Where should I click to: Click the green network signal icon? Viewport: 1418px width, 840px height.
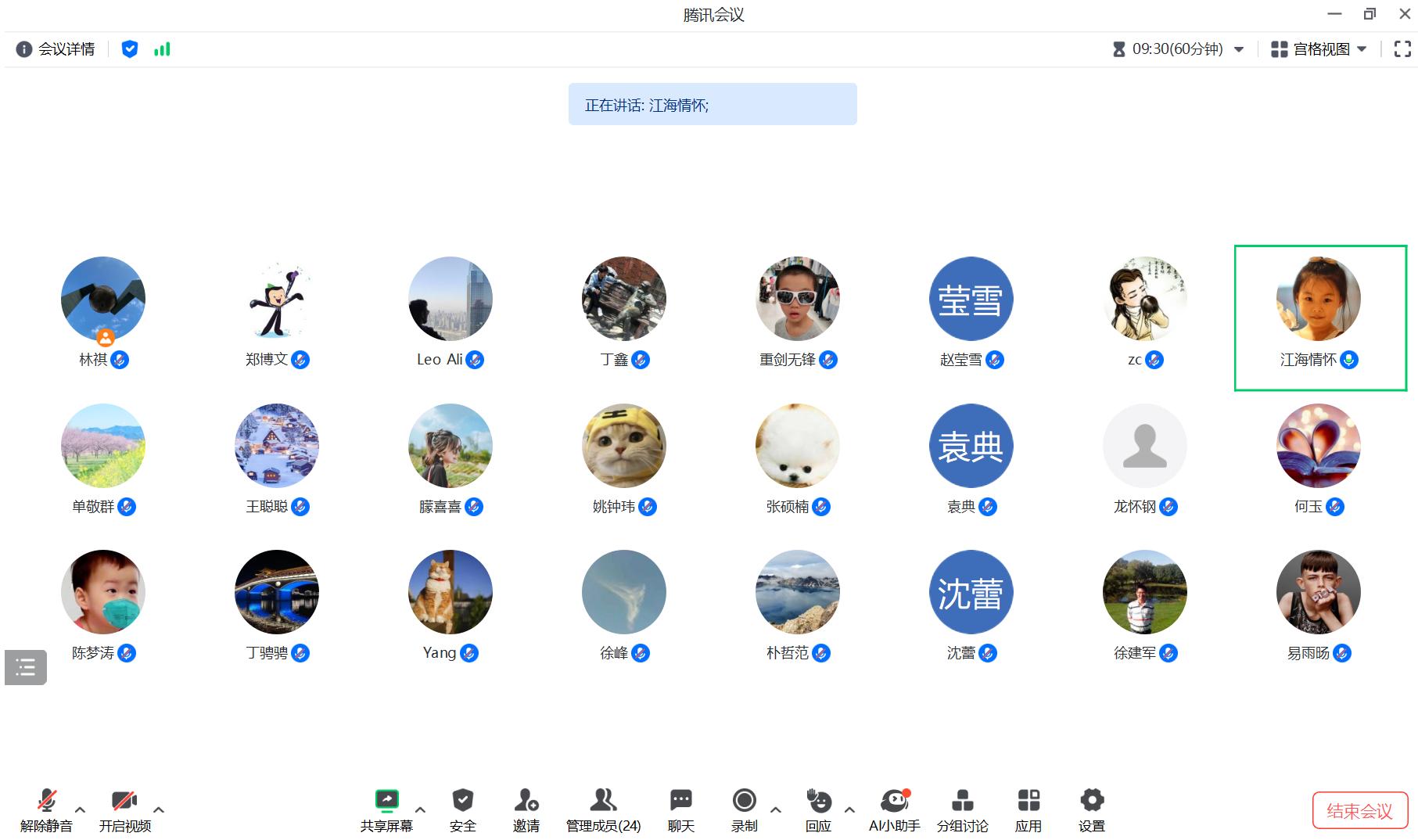tap(162, 49)
